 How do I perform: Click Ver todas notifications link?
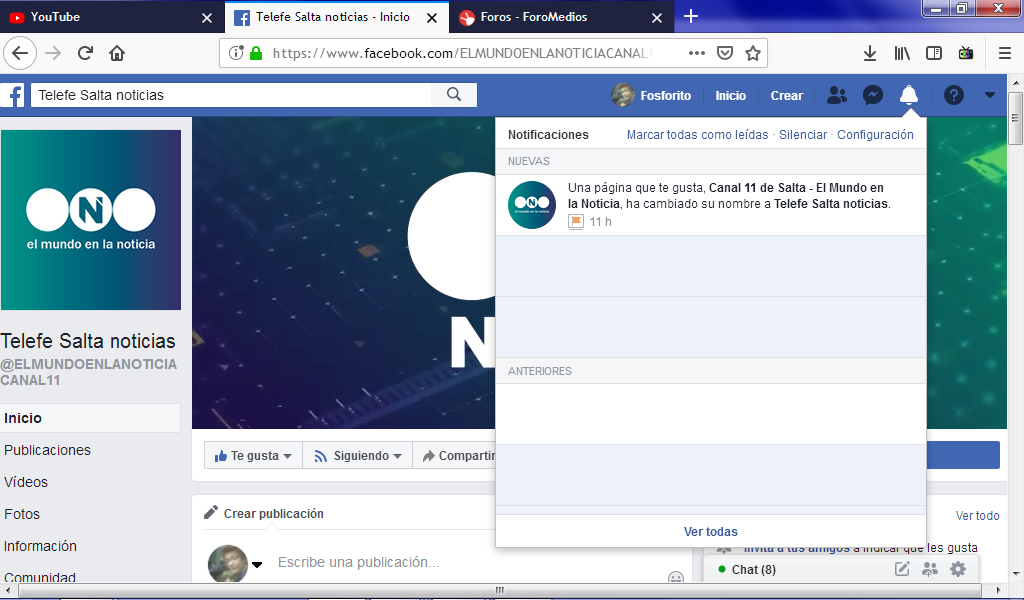(x=711, y=531)
